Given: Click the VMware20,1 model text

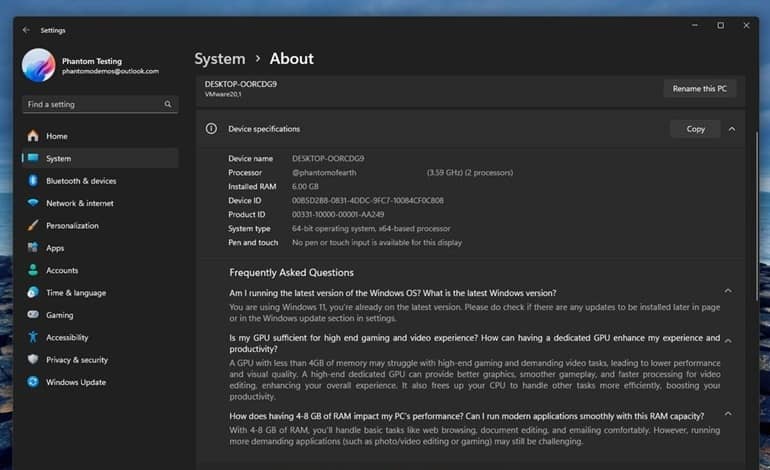Looking at the screenshot, I should pyautogui.click(x=223, y=94).
